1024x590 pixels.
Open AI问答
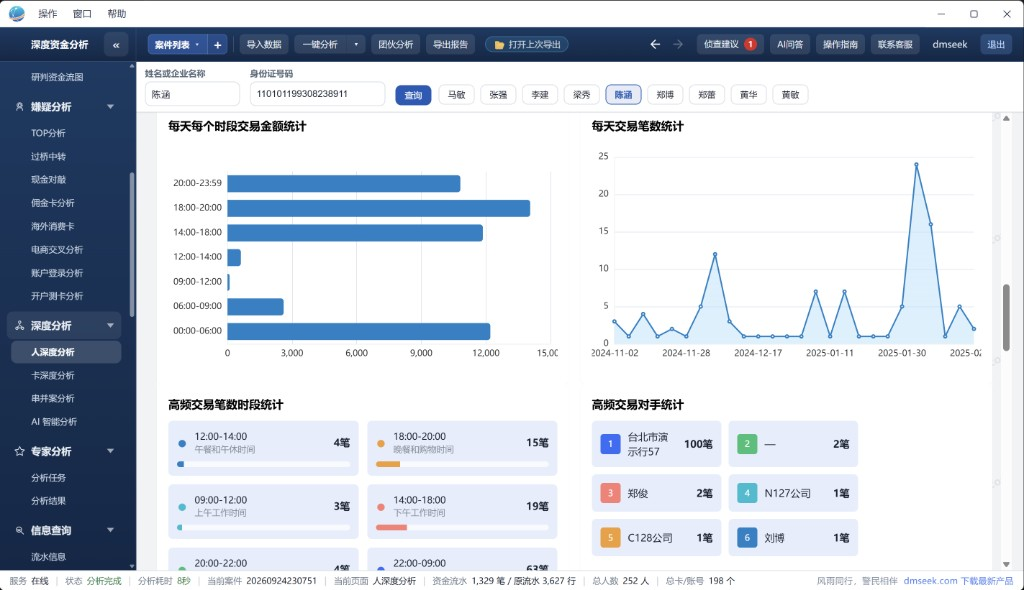point(790,44)
